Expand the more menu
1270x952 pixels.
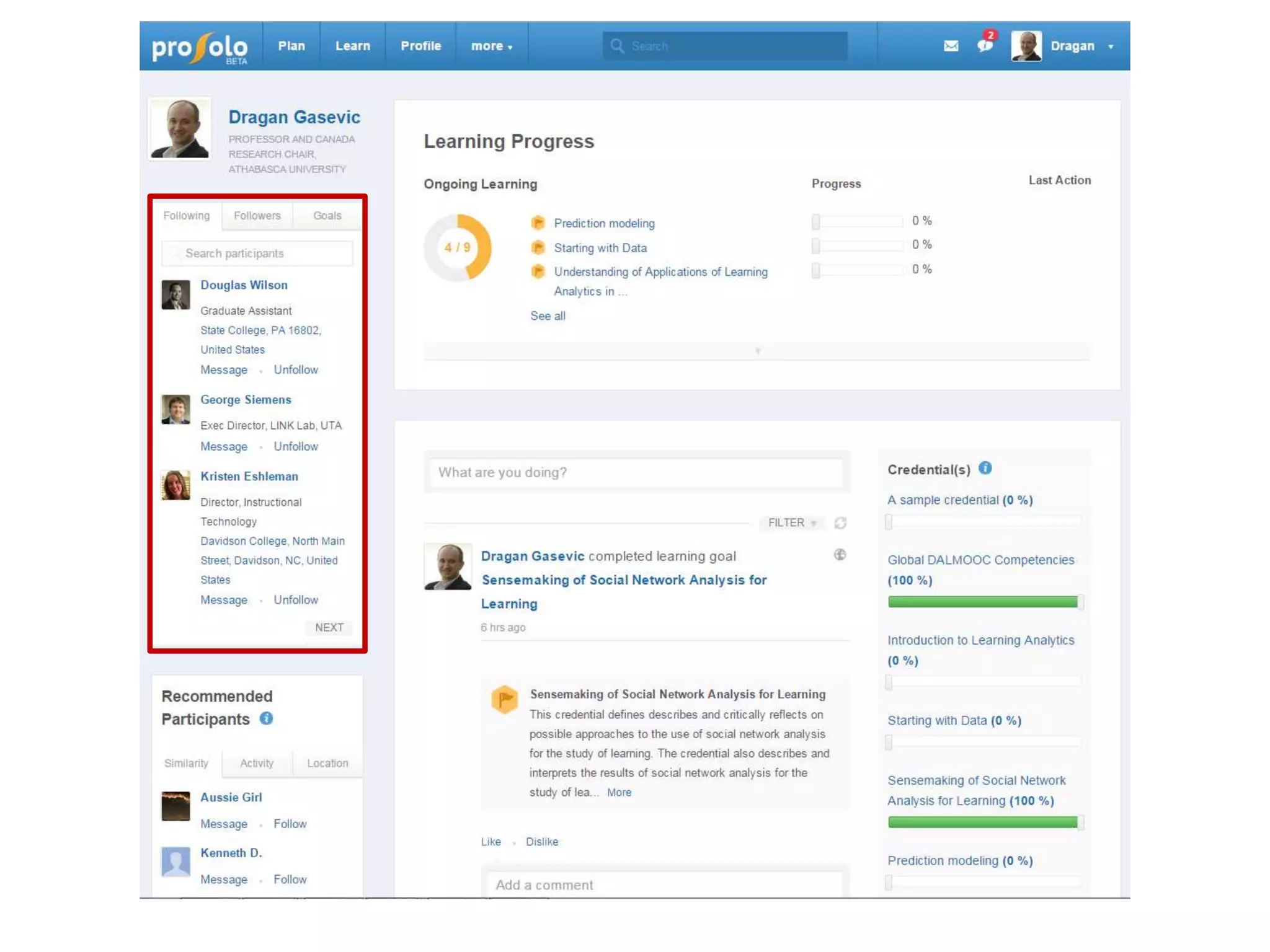pos(491,46)
